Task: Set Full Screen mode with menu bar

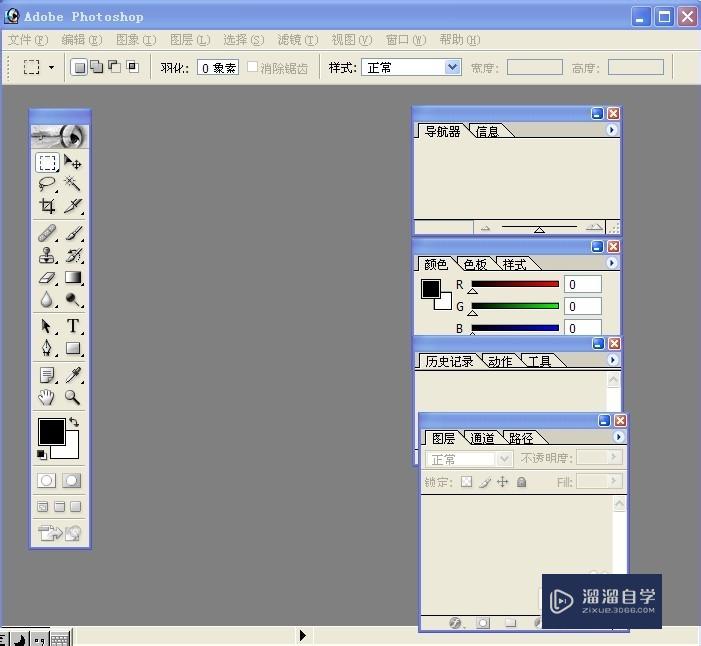Action: tap(59, 507)
